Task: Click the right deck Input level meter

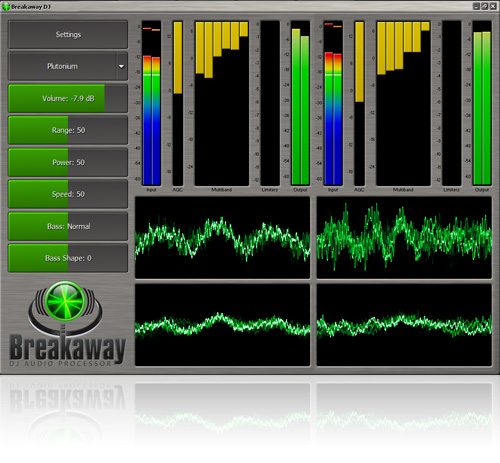Action: pyautogui.click(x=333, y=103)
